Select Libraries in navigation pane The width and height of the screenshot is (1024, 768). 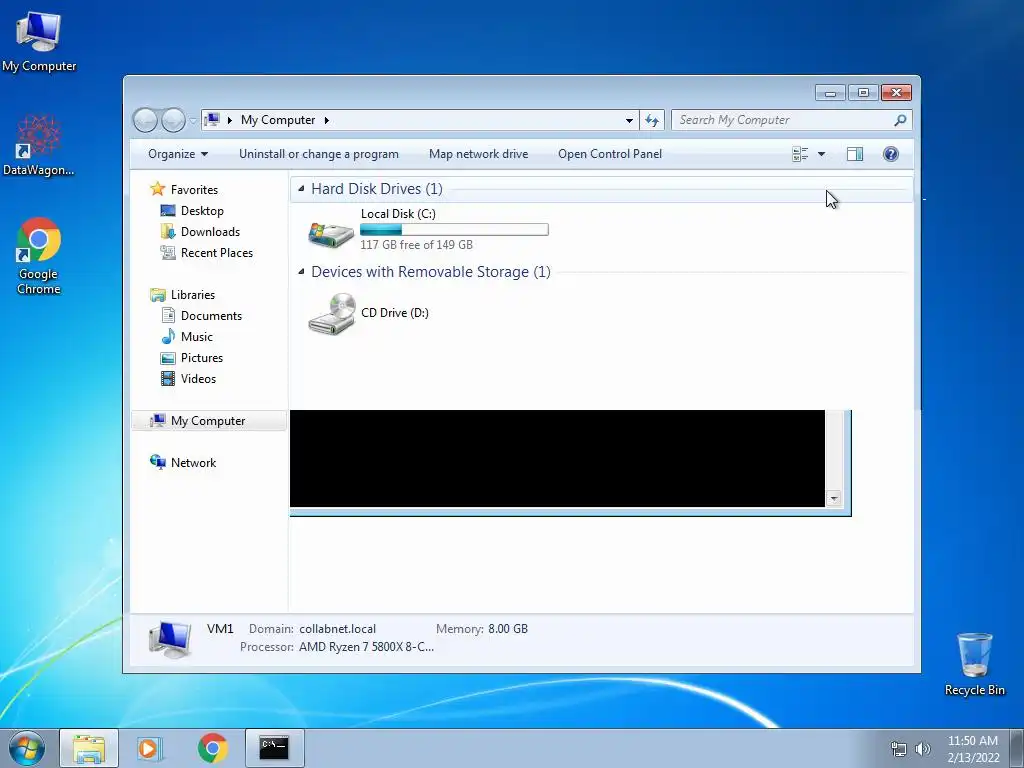pos(193,295)
